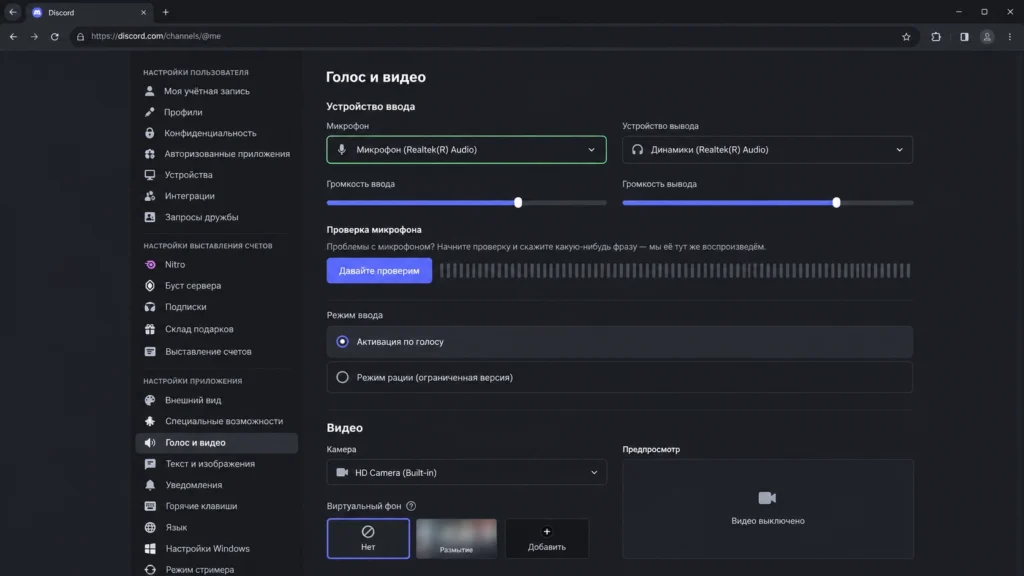Screen dimensions: 1024x576
Task: Select Режим рации (ограниченная версия) option
Action: [619, 377]
